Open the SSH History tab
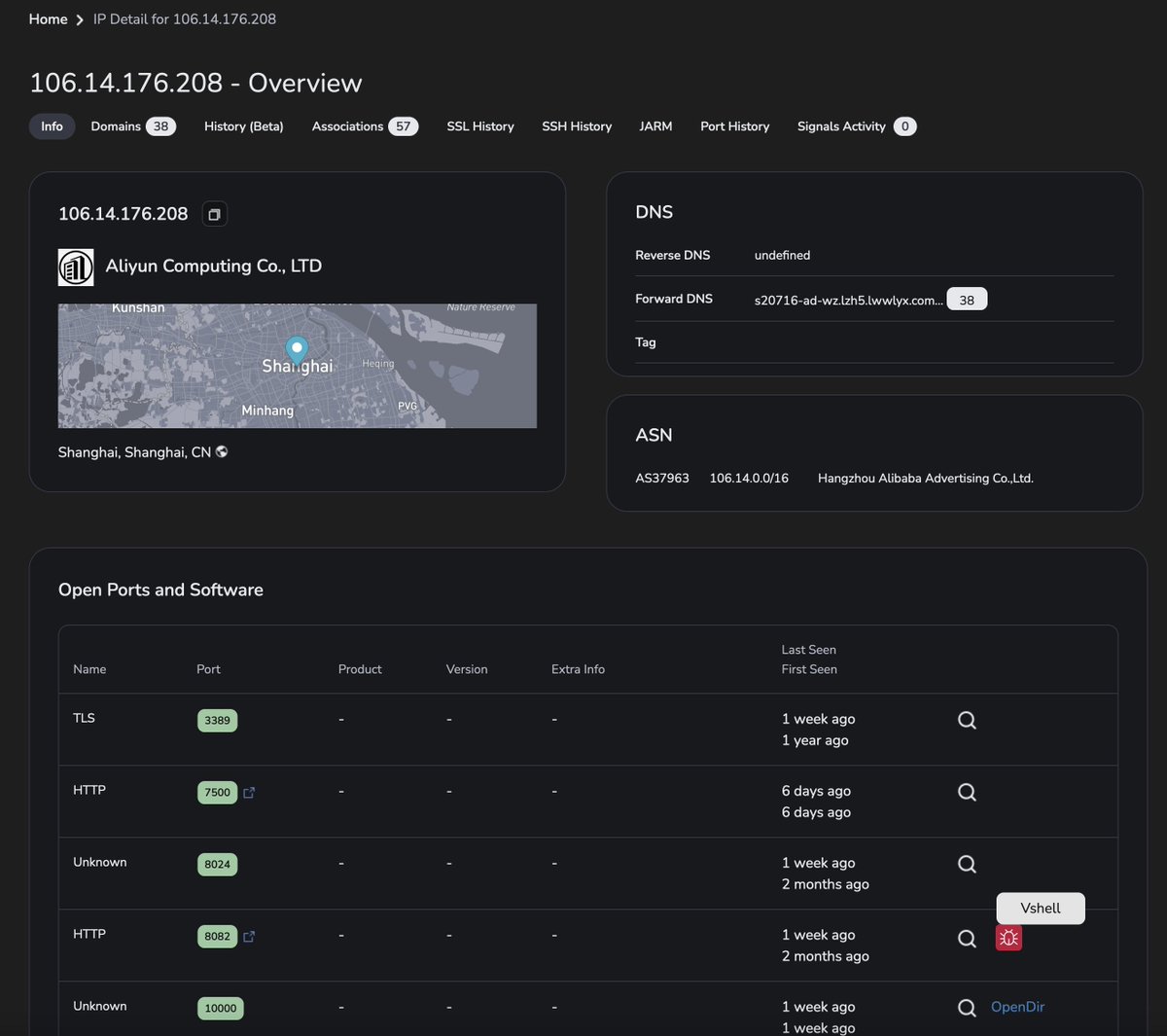The height and width of the screenshot is (1036, 1167). coord(577,126)
